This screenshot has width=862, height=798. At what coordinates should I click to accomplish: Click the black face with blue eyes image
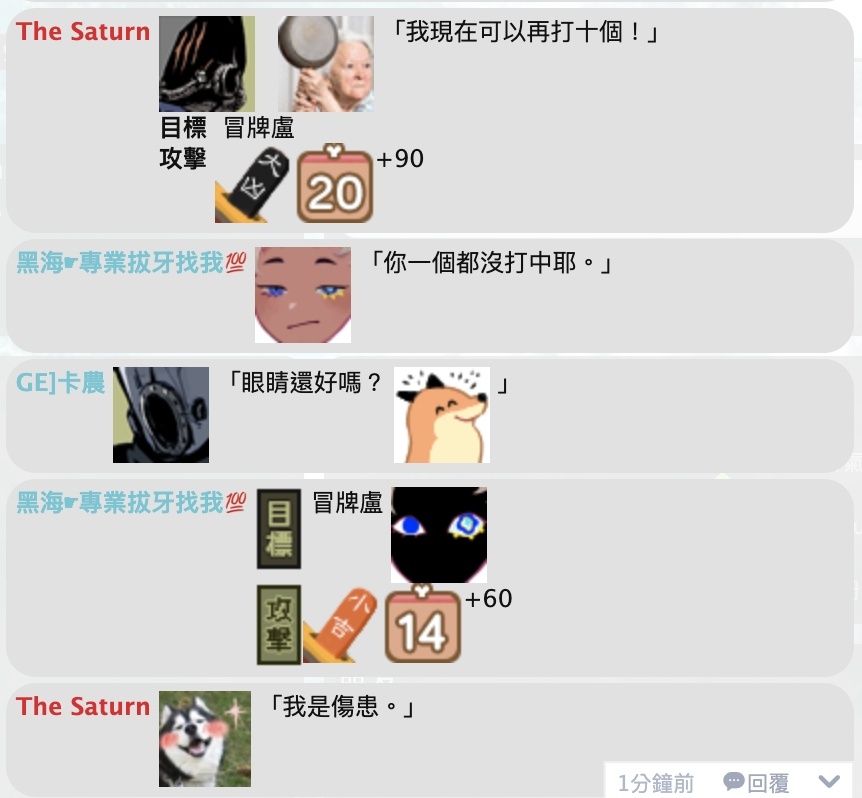coord(439,535)
